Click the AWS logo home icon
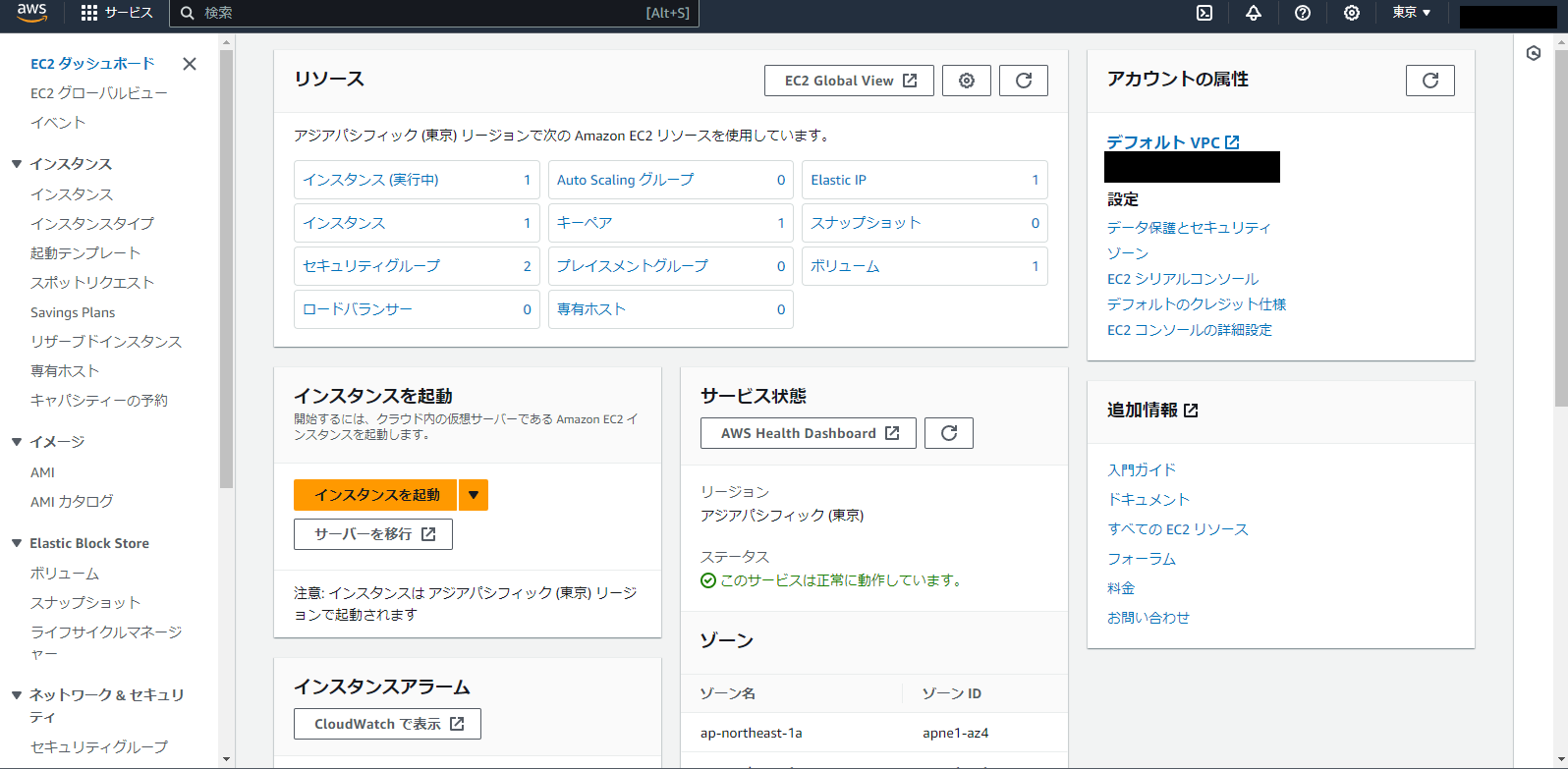Viewport: 1568px width, 769px height. coord(31,13)
